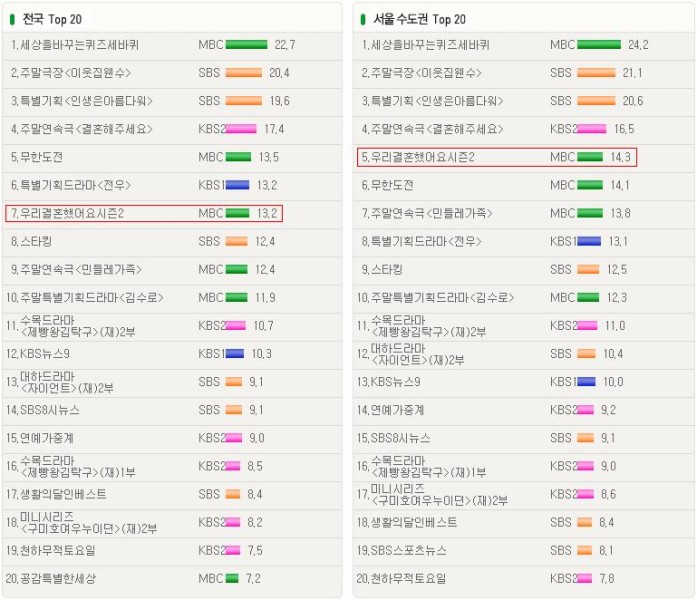Click '20.천하무적토요일' in the 서울 수도권 list

point(401,579)
